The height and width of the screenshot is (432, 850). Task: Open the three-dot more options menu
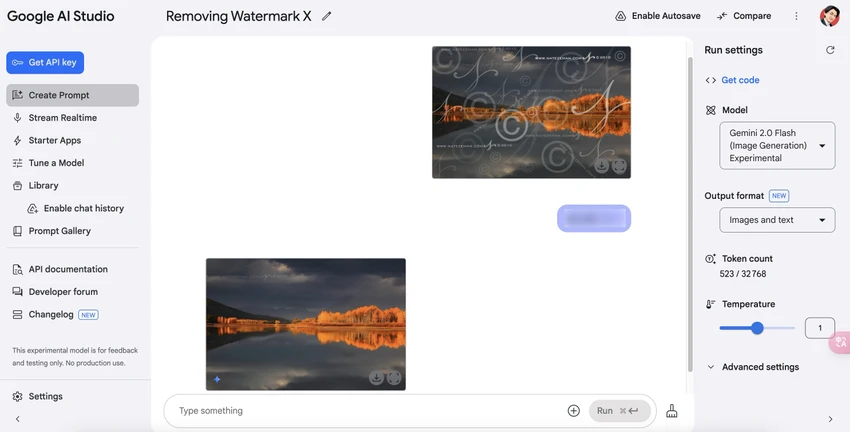796,16
